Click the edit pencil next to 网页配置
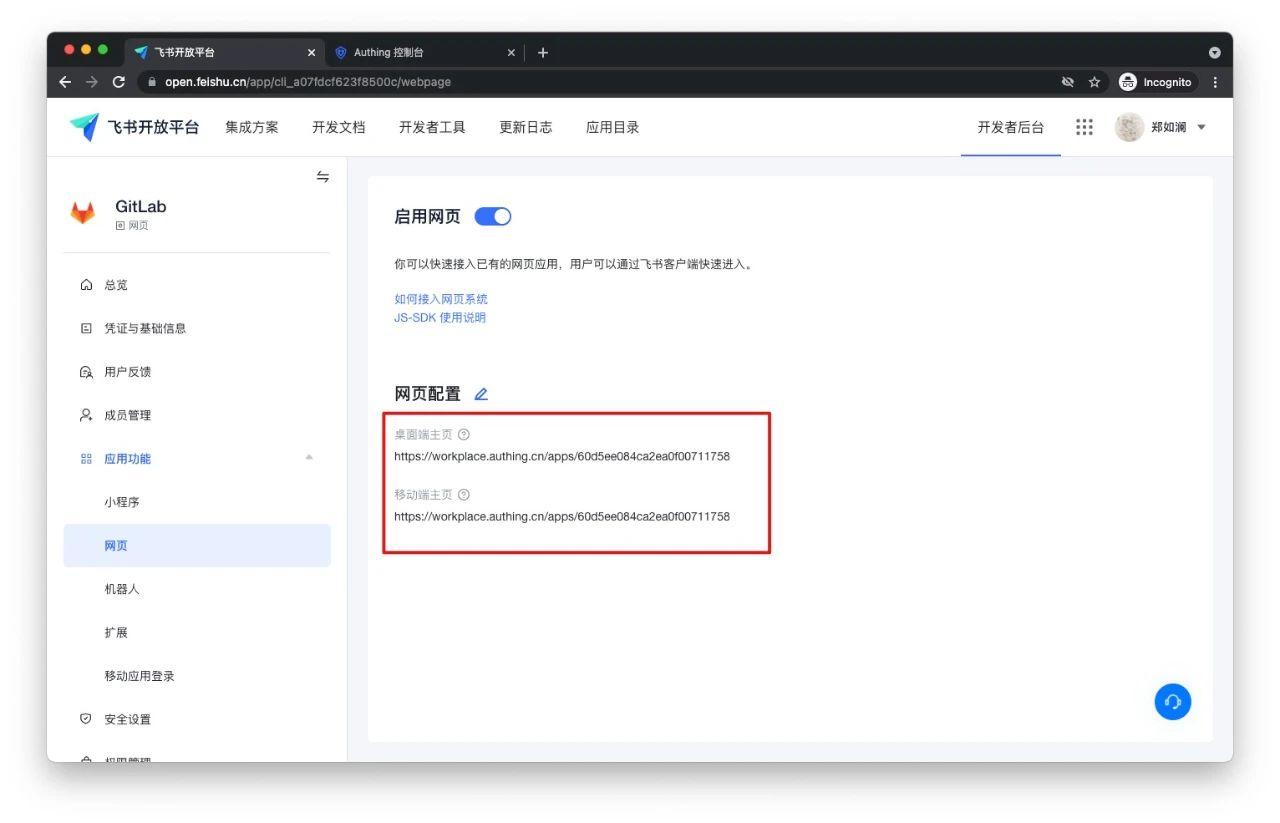 (481, 394)
